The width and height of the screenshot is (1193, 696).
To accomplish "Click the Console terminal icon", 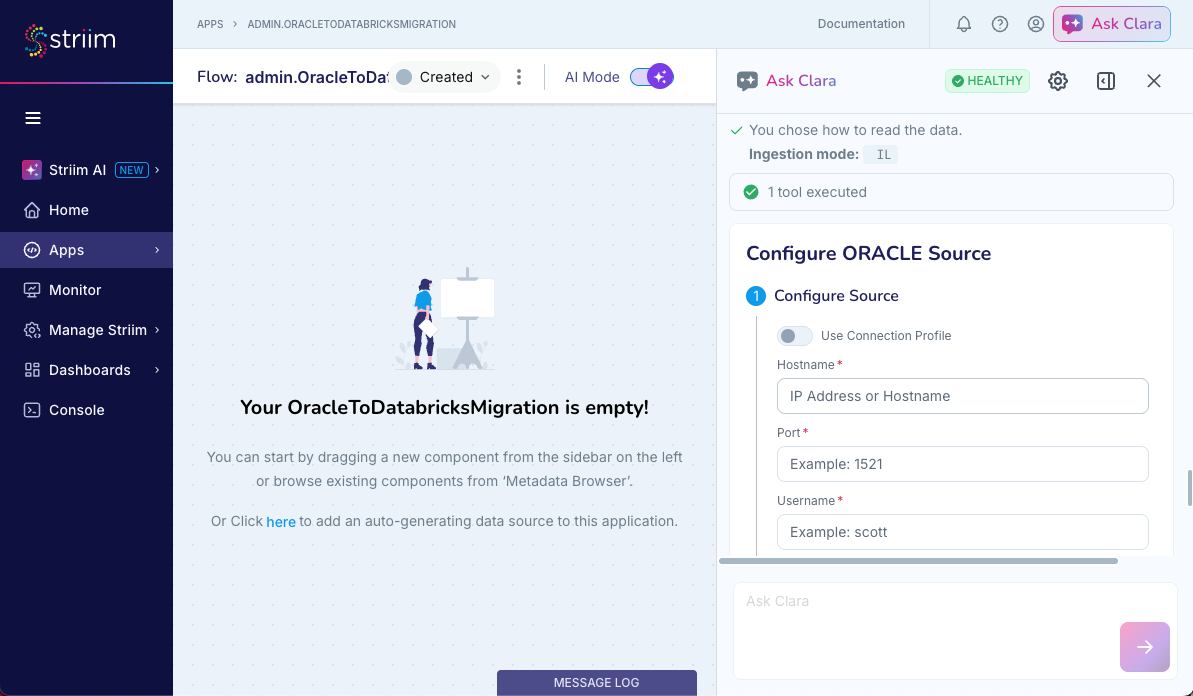I will click(x=32, y=410).
